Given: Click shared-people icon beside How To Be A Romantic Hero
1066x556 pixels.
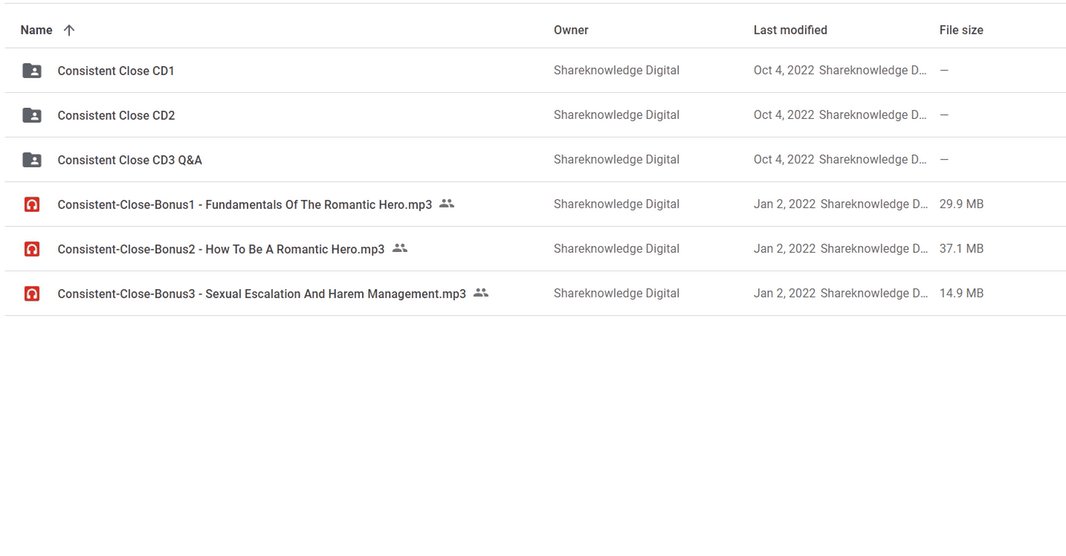Looking at the screenshot, I should tap(400, 248).
